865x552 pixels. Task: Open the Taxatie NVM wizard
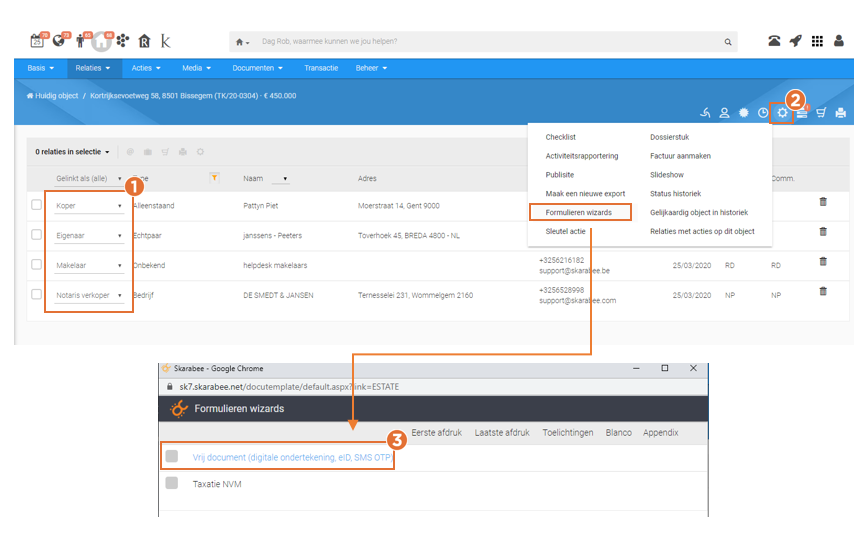click(x=217, y=484)
